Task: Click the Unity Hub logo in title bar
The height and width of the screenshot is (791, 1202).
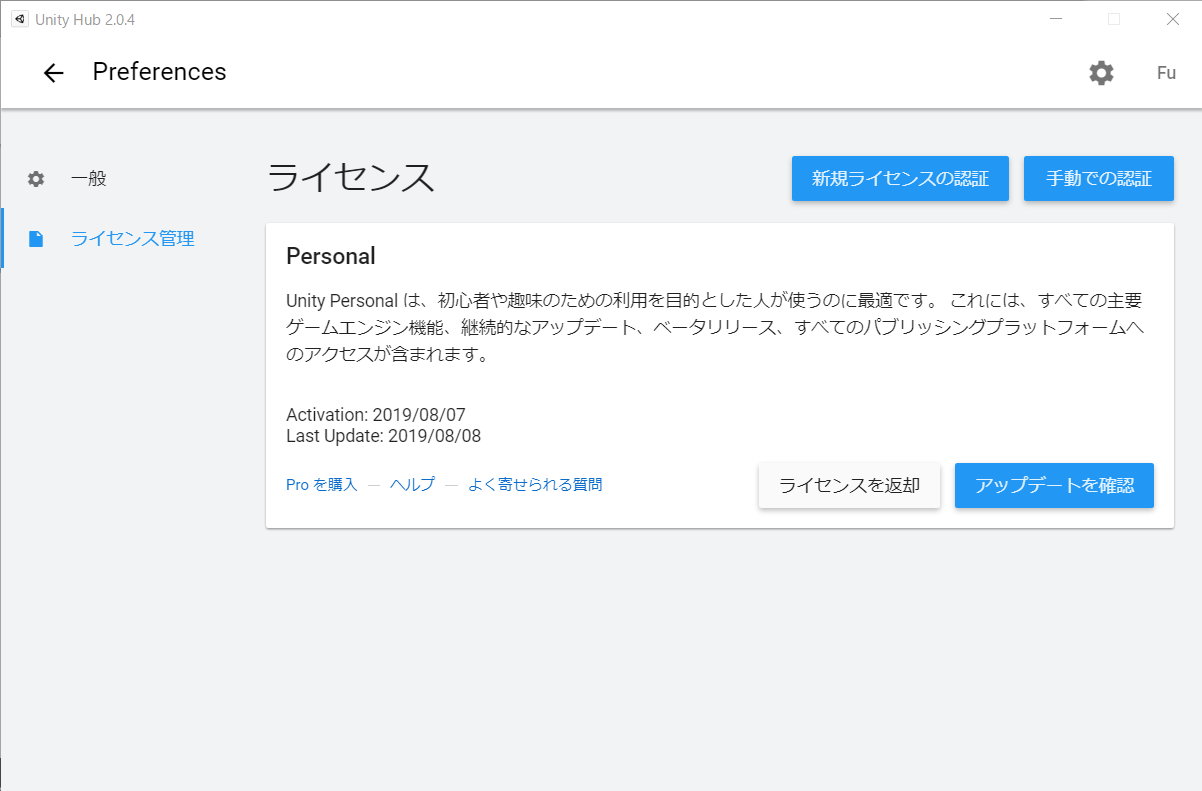Action: [x=19, y=19]
